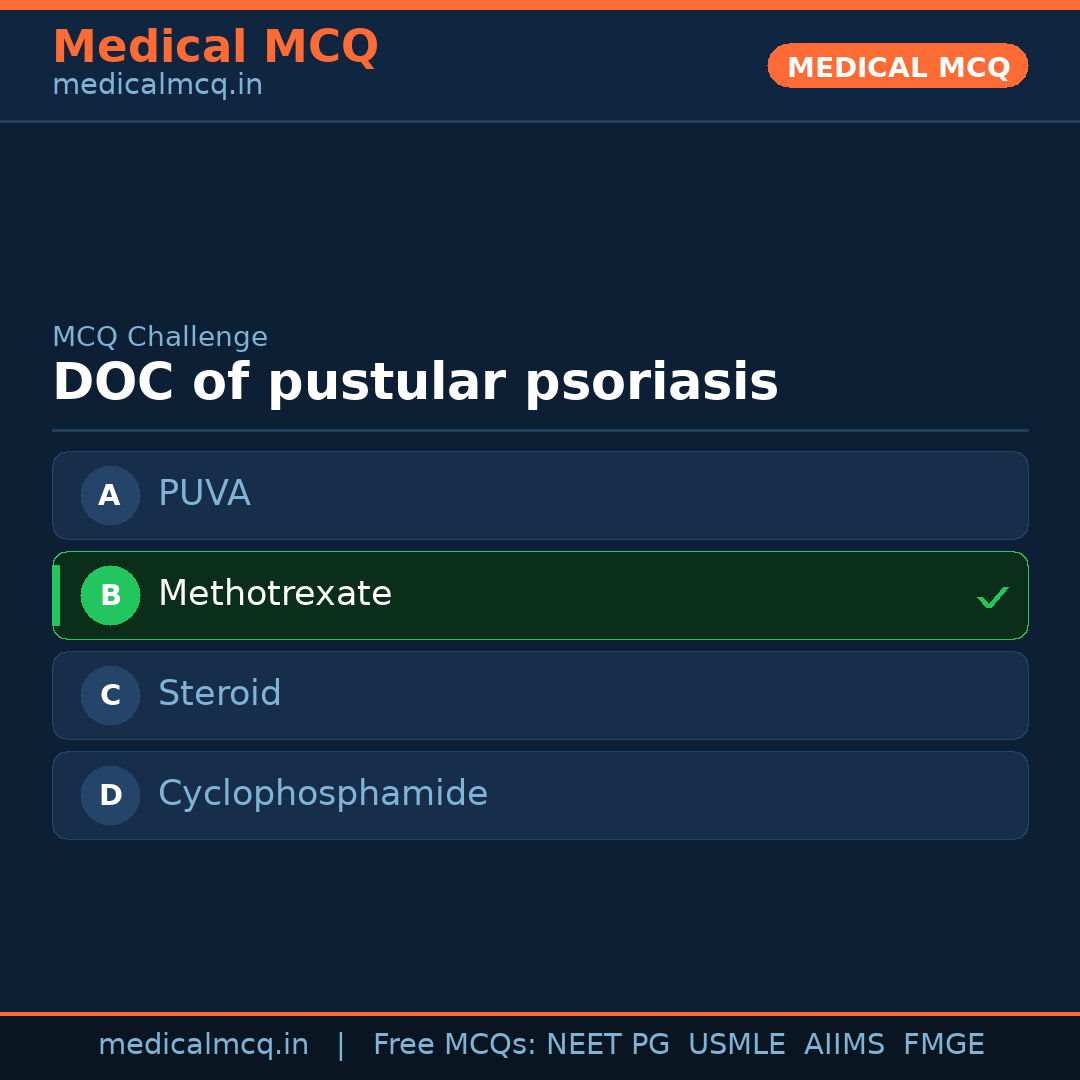Select answer option Steroid

540,695
